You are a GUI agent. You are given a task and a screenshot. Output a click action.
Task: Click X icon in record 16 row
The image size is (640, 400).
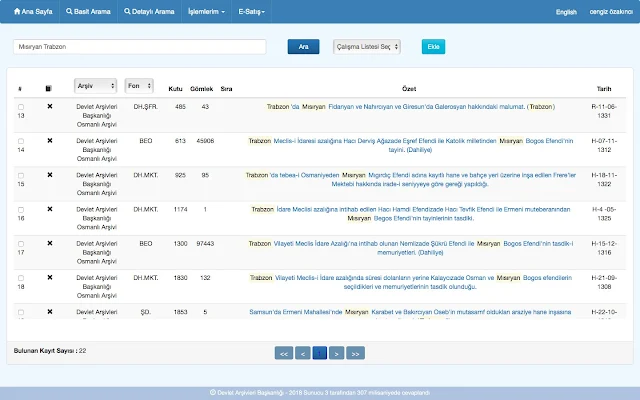(50, 209)
